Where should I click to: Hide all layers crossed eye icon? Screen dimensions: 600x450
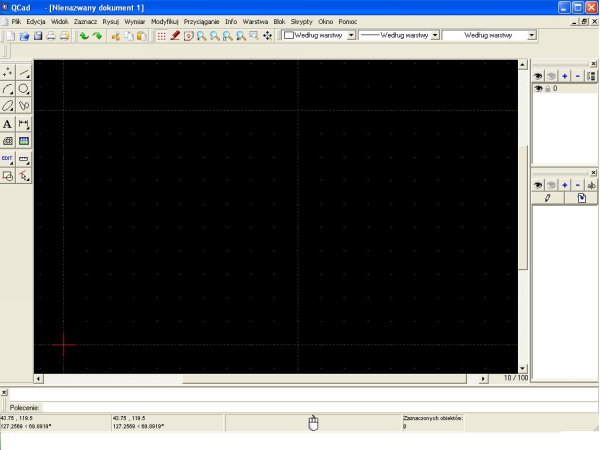(551, 76)
